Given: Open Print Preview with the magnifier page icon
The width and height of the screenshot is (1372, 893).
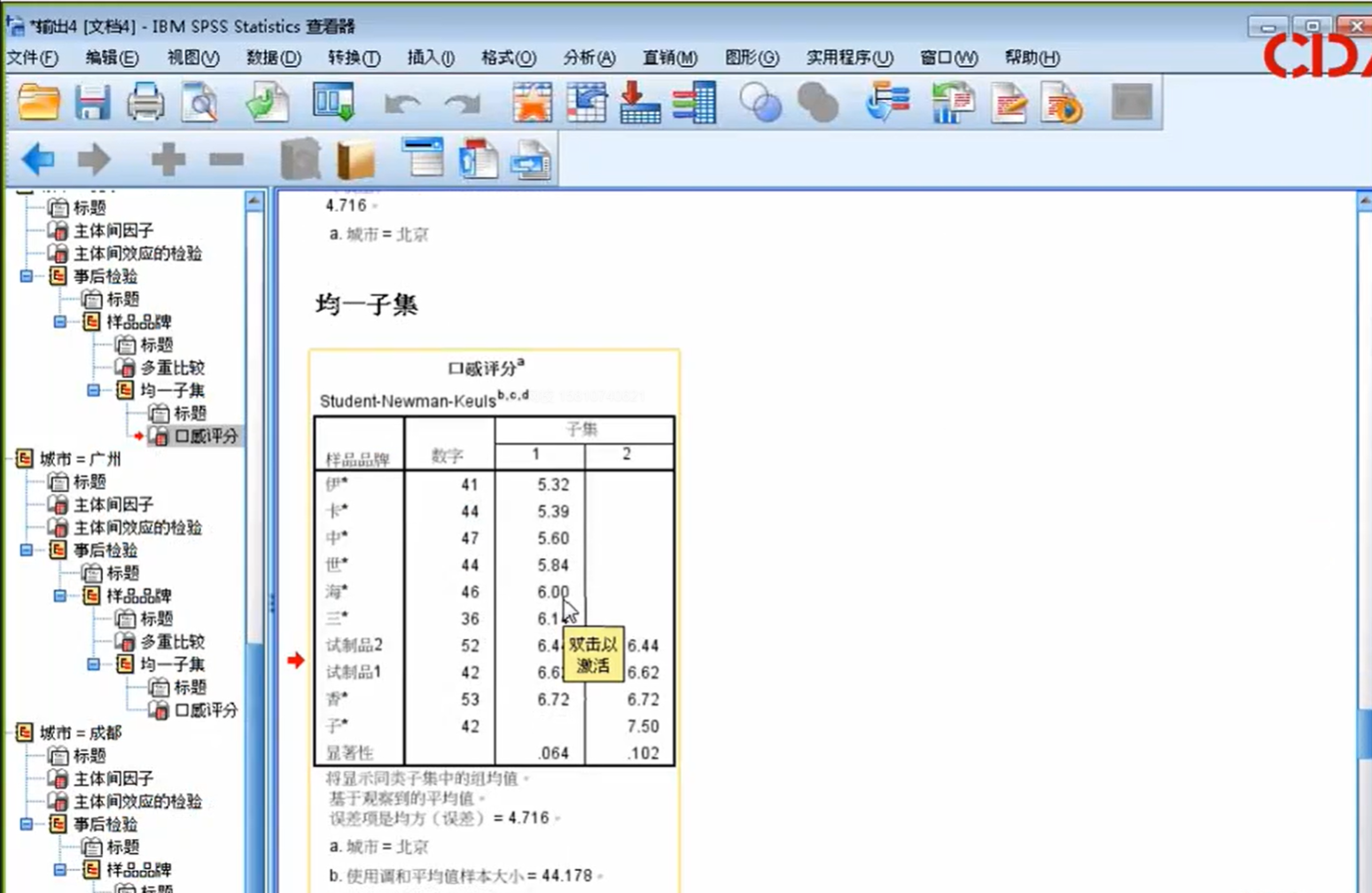Looking at the screenshot, I should (x=199, y=103).
